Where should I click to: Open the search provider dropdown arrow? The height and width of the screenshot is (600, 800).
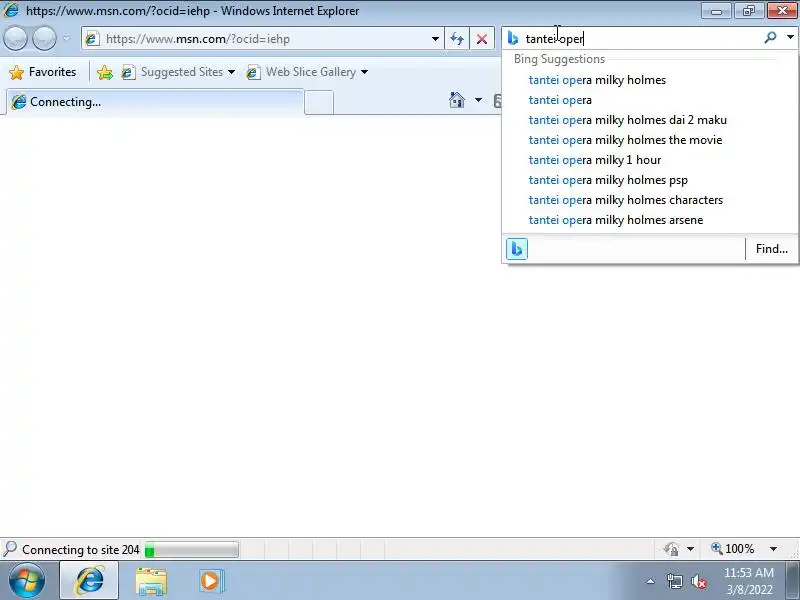pyautogui.click(x=790, y=38)
